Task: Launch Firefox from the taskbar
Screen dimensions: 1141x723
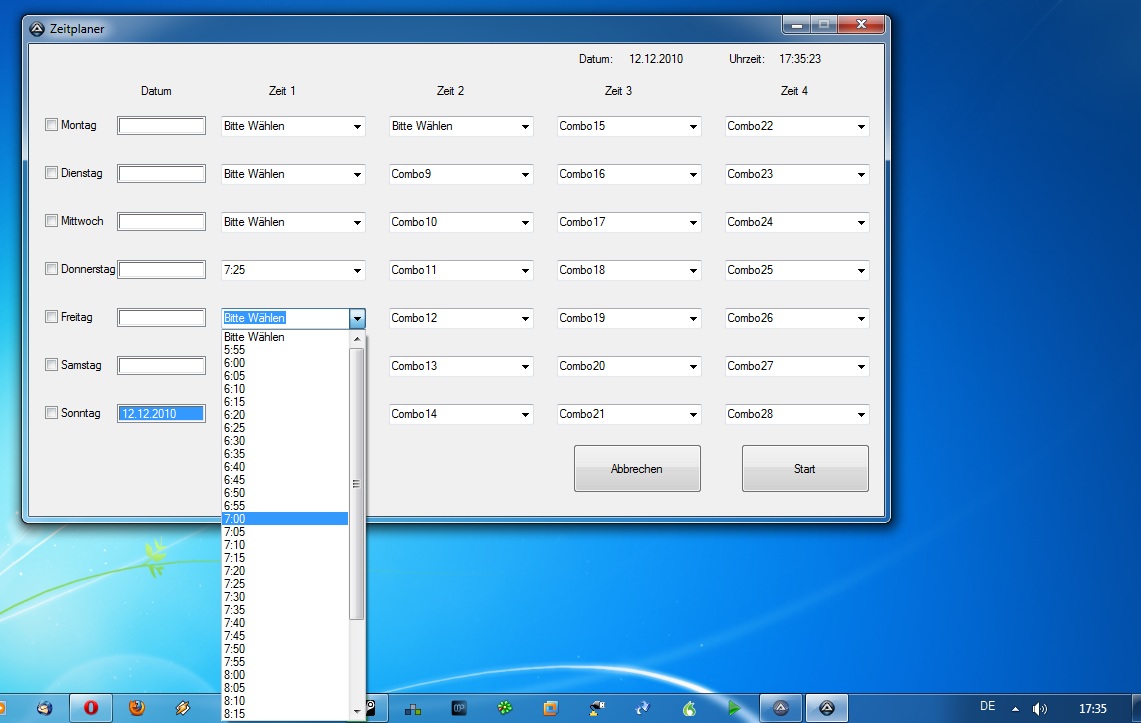Action: (x=137, y=708)
